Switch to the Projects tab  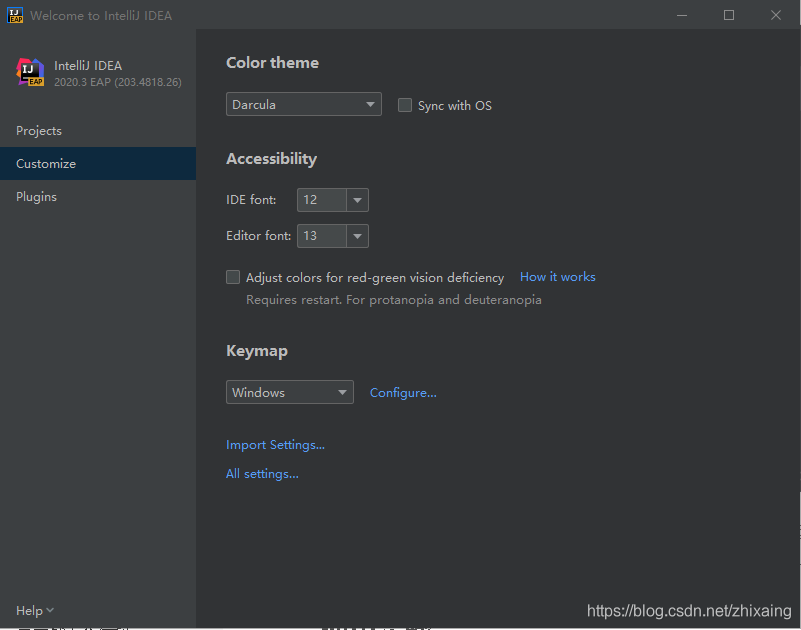39,131
